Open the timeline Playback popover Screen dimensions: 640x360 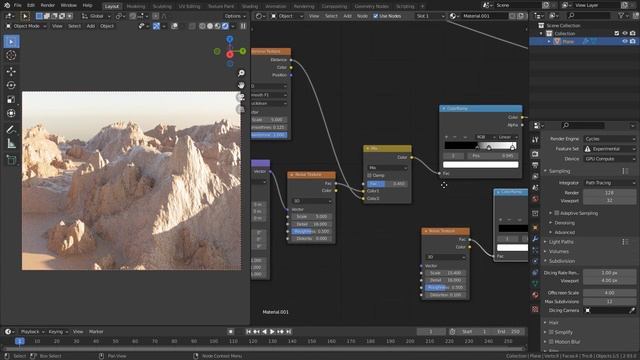tap(32, 332)
